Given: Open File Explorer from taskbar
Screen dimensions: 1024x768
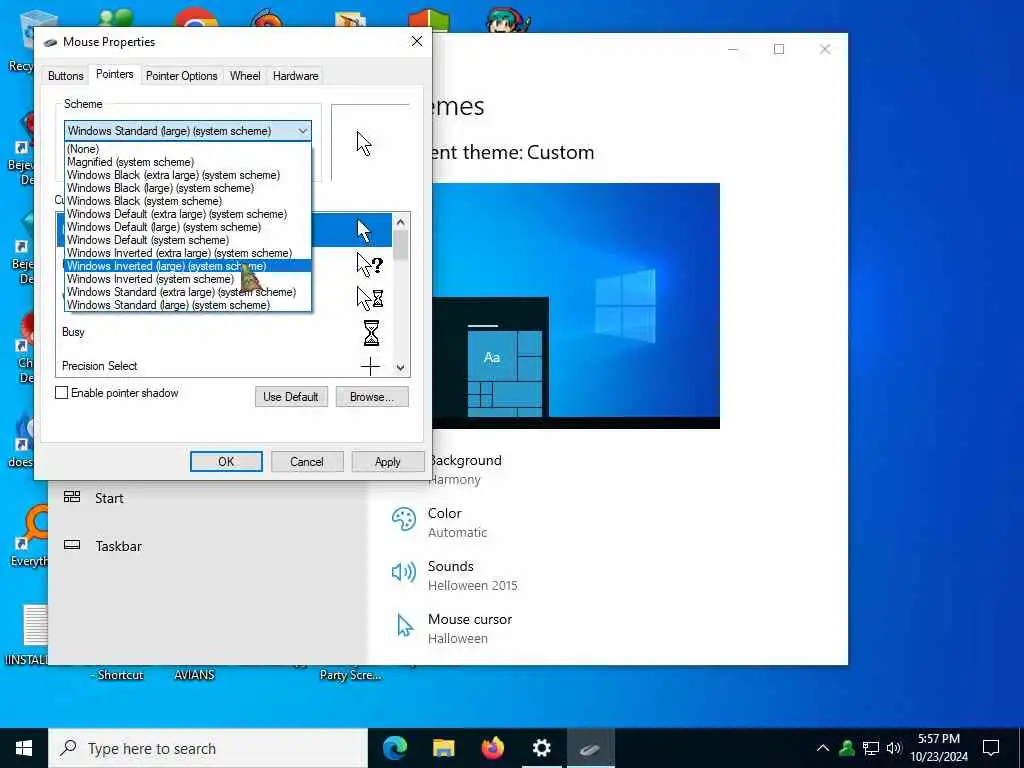Looking at the screenshot, I should (x=443, y=748).
